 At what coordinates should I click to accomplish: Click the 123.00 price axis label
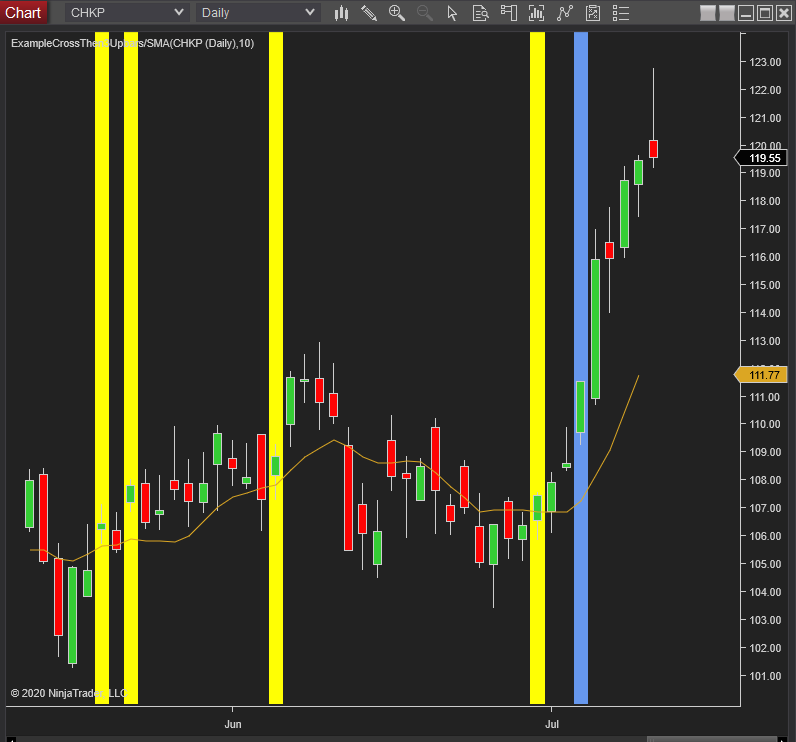[x=765, y=62]
